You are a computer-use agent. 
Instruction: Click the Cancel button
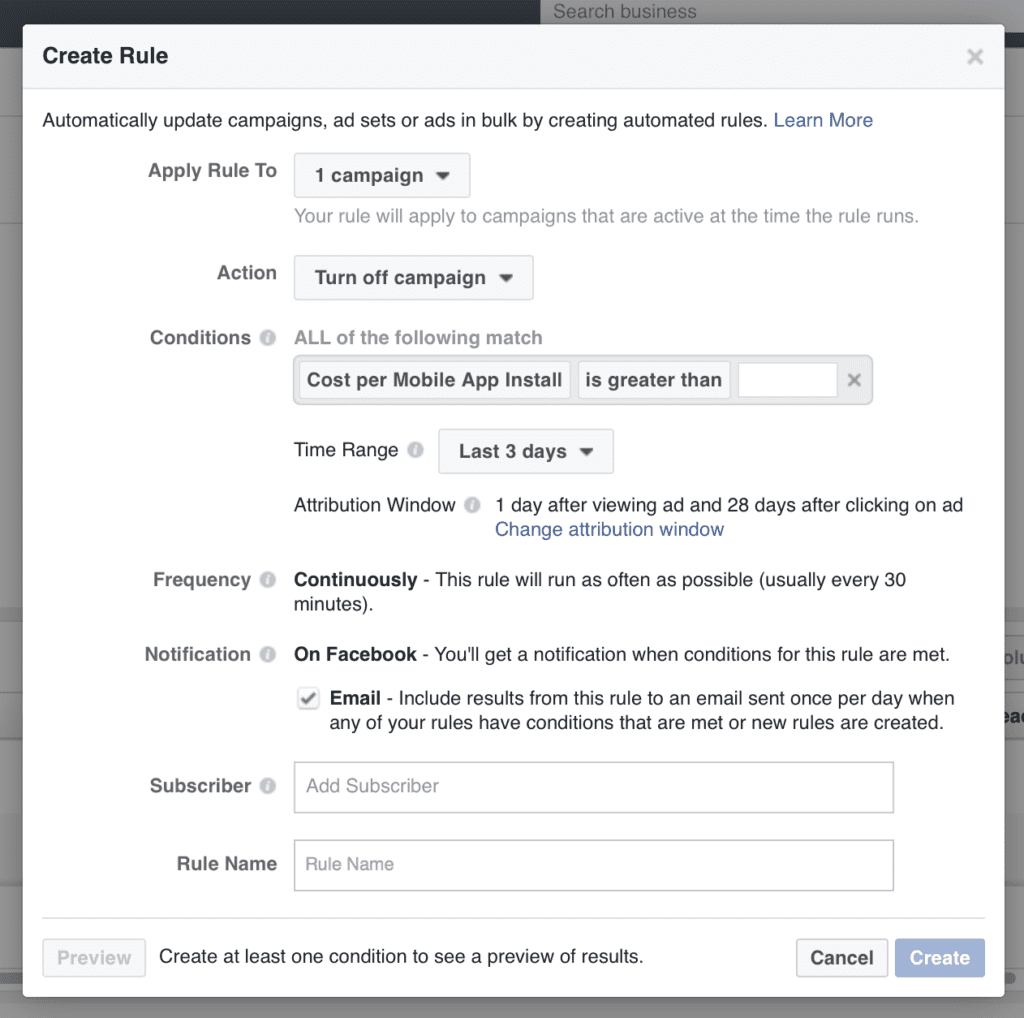pos(842,958)
